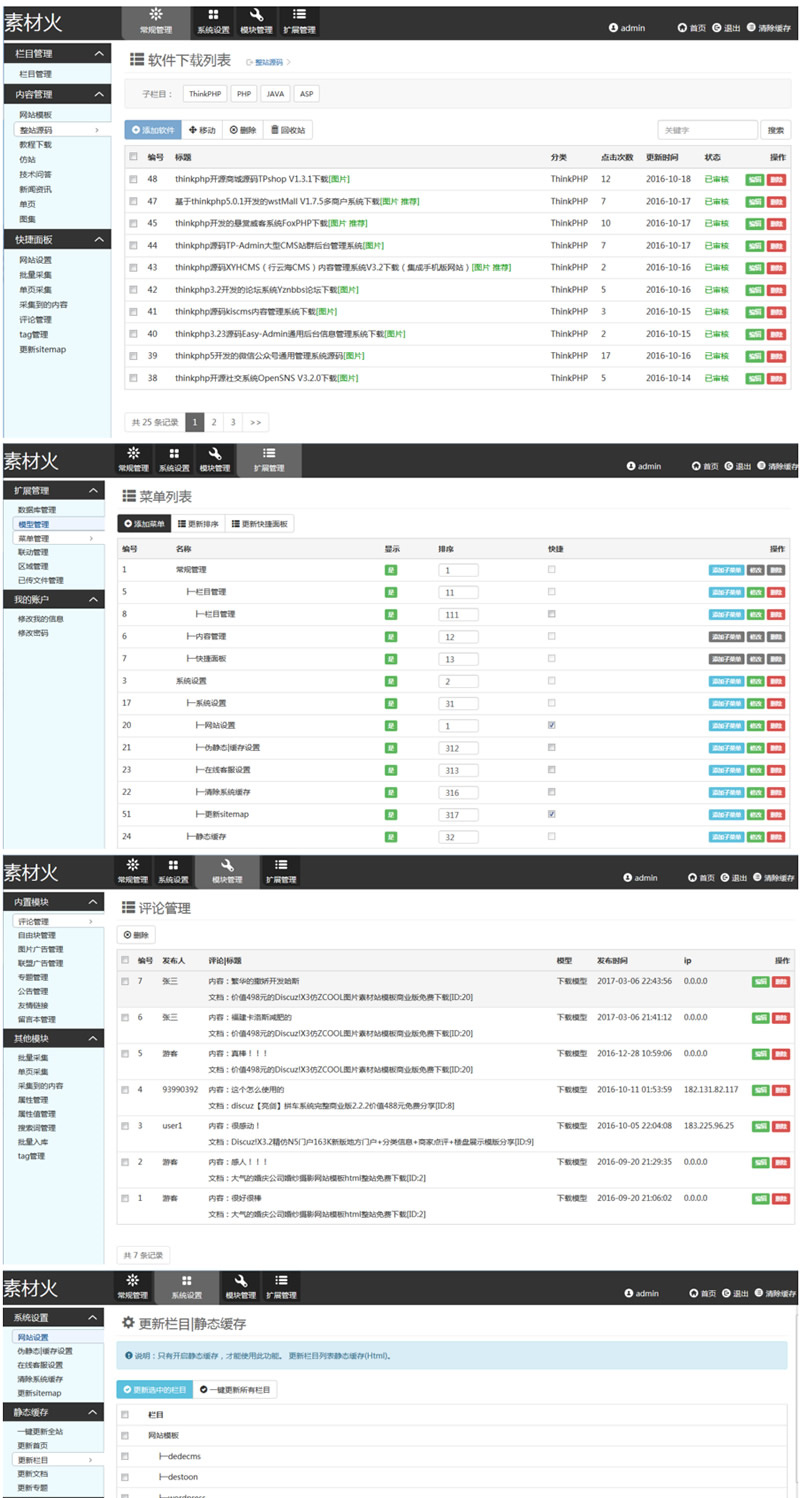
Task: Tick the checkbox for software row 48
Action: pos(133,179)
